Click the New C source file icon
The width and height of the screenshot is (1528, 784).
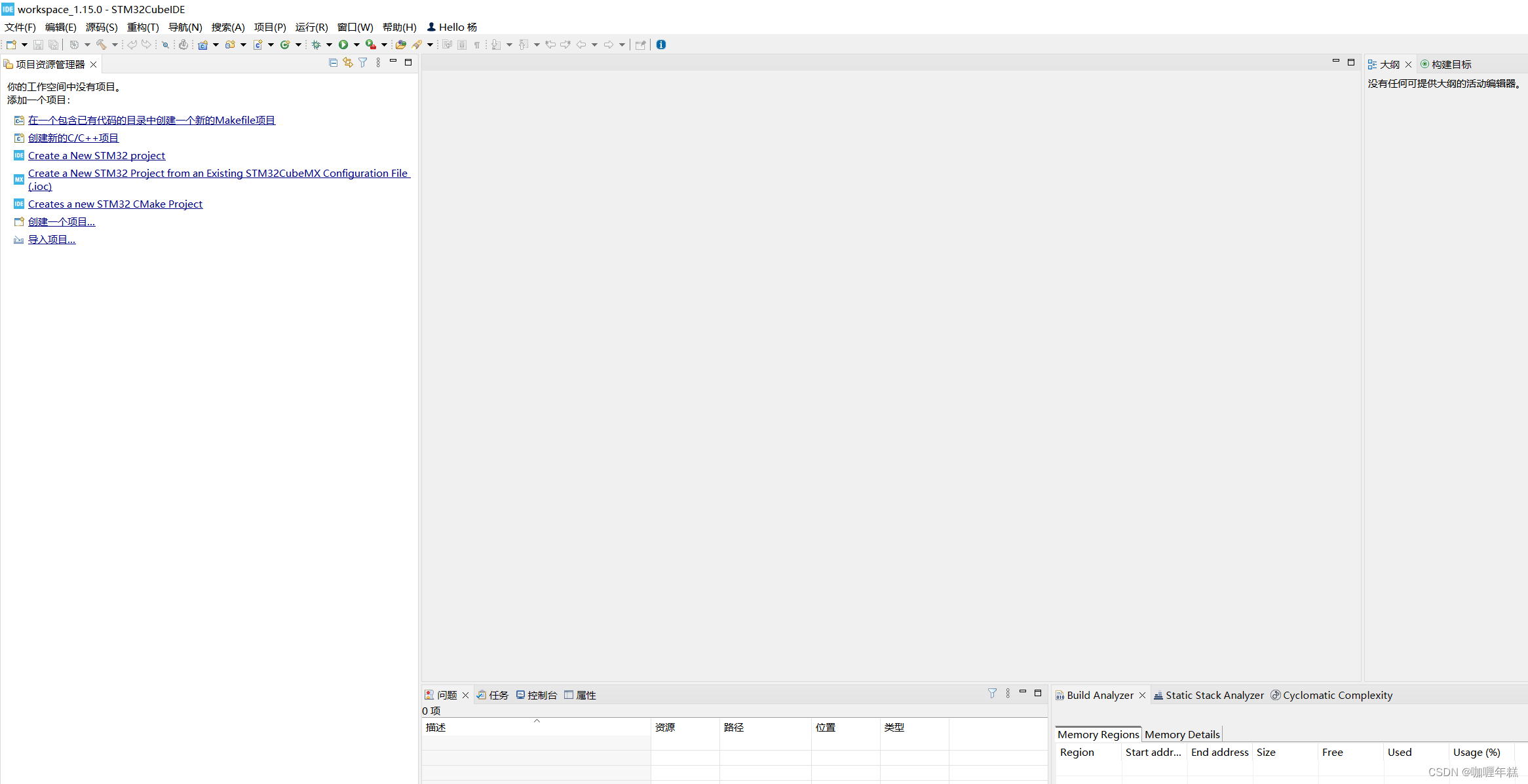coord(258,45)
